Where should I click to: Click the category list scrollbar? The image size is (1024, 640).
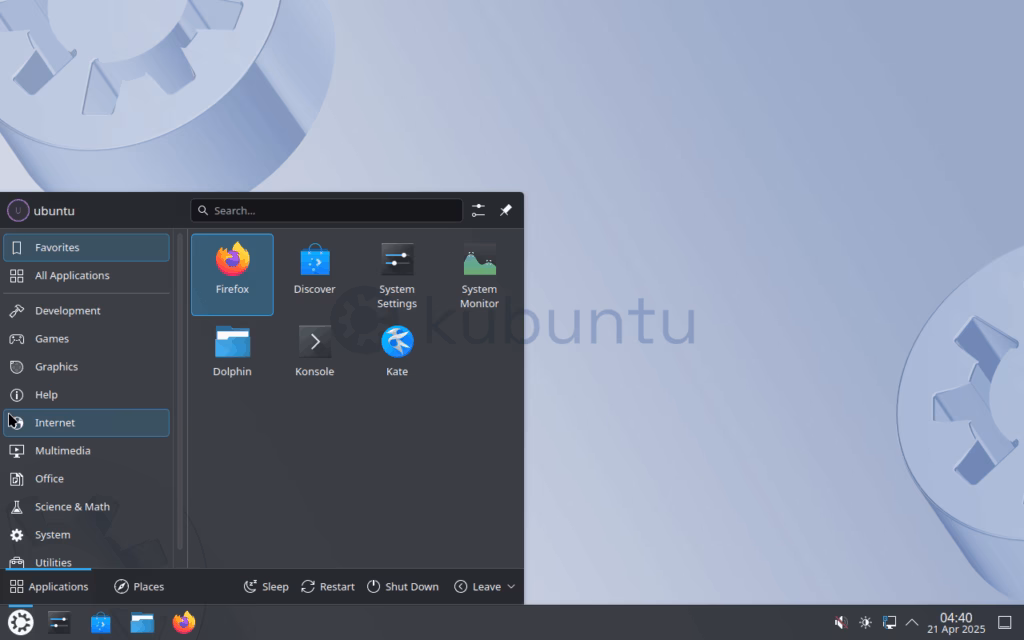click(x=180, y=392)
